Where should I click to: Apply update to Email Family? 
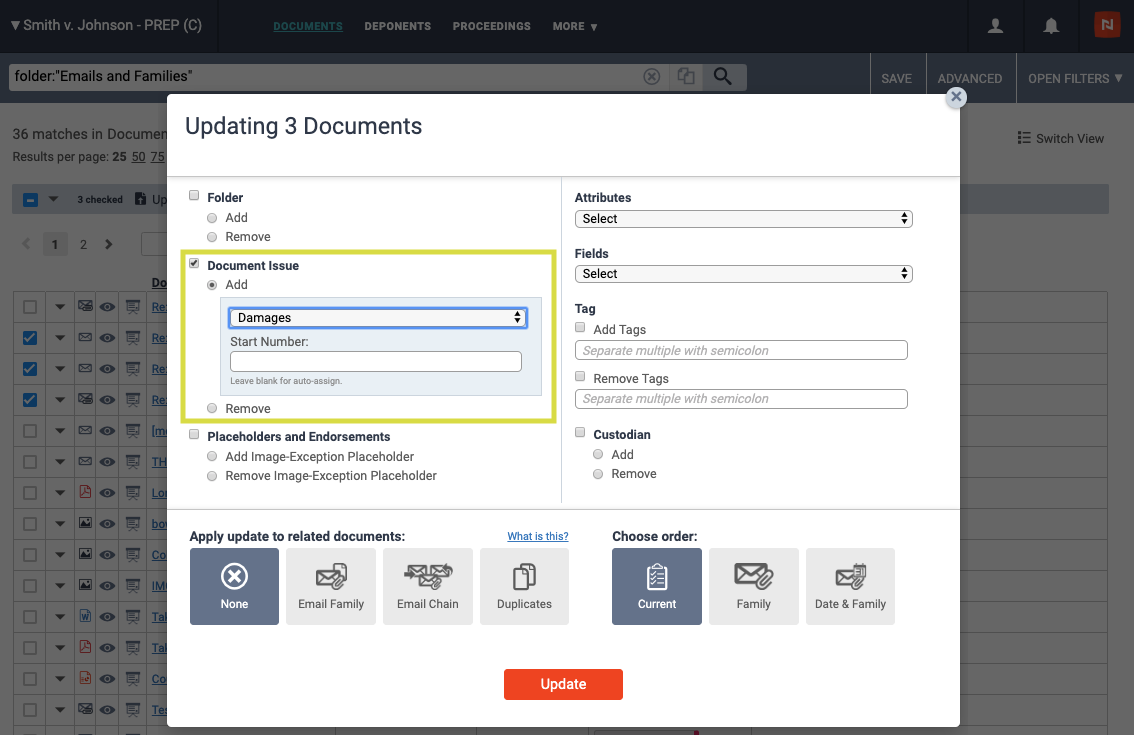pos(331,586)
